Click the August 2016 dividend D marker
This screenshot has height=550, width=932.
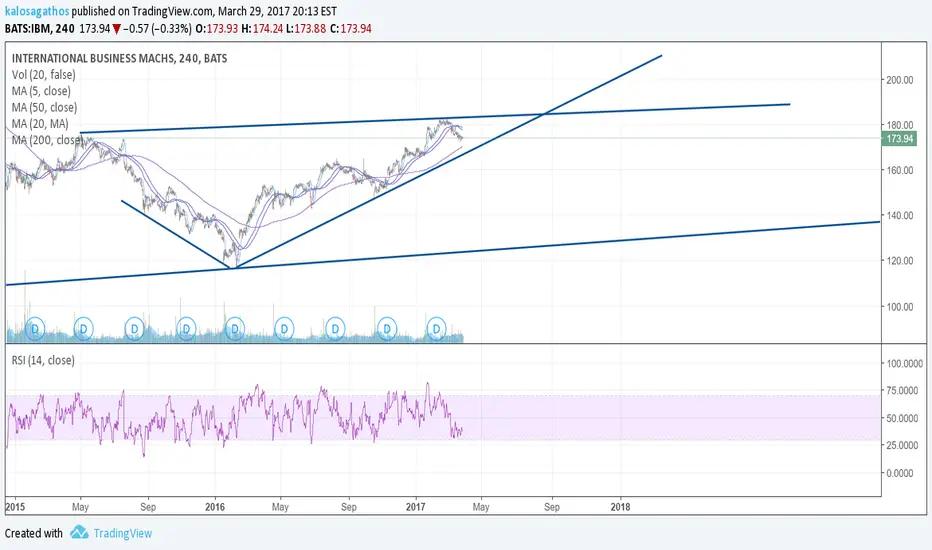click(x=335, y=328)
